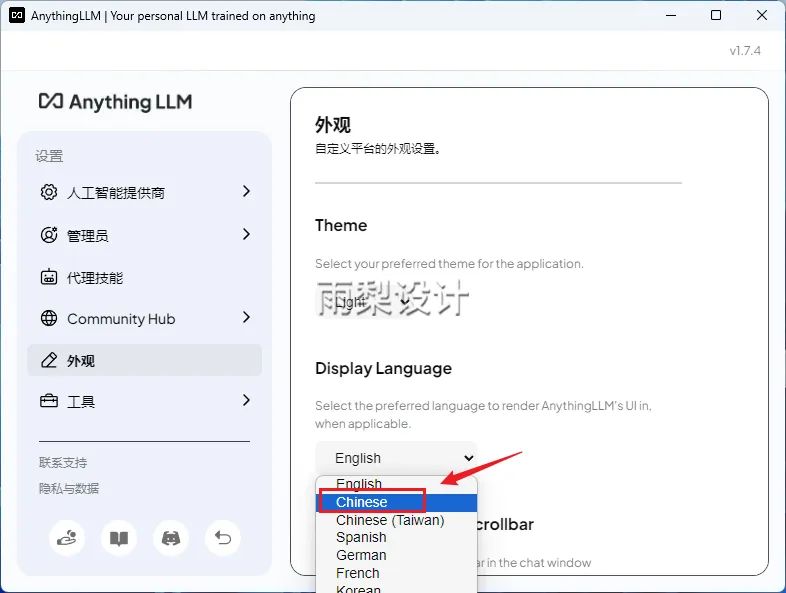Open the 联系支持 link
The height and width of the screenshot is (593, 786).
coord(63,462)
